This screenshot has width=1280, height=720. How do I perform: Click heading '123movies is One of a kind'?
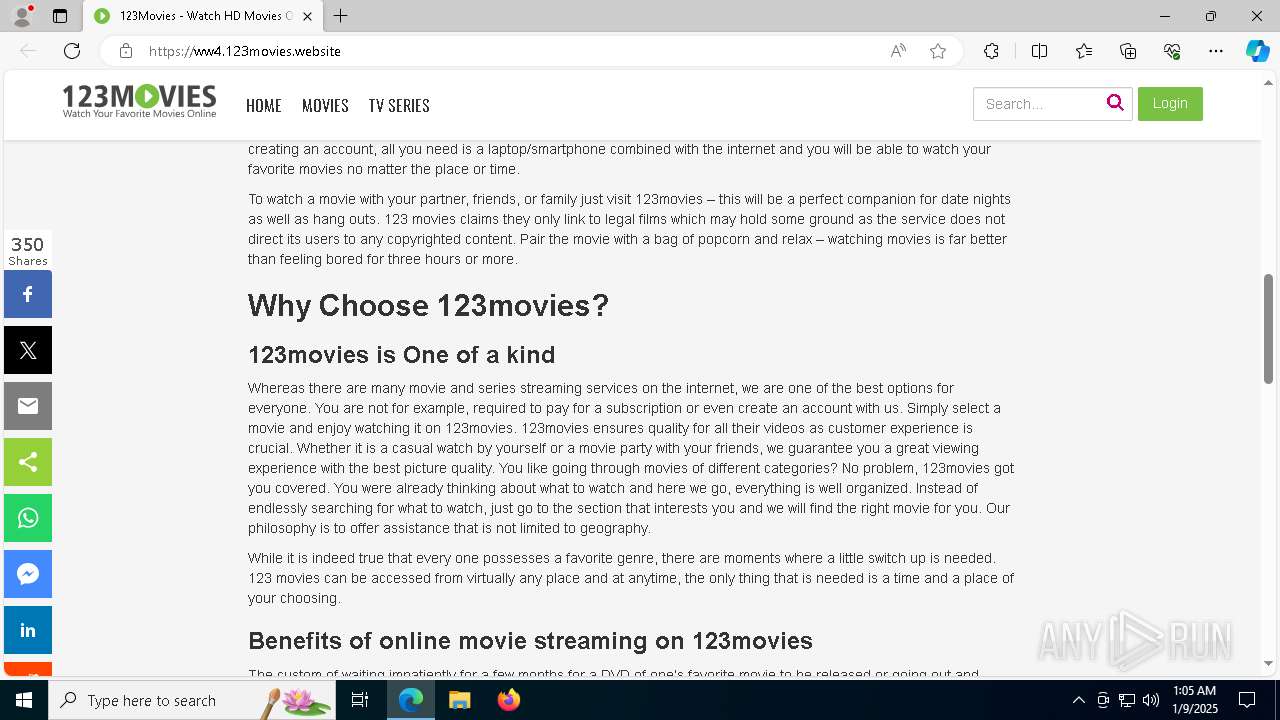click(x=401, y=355)
